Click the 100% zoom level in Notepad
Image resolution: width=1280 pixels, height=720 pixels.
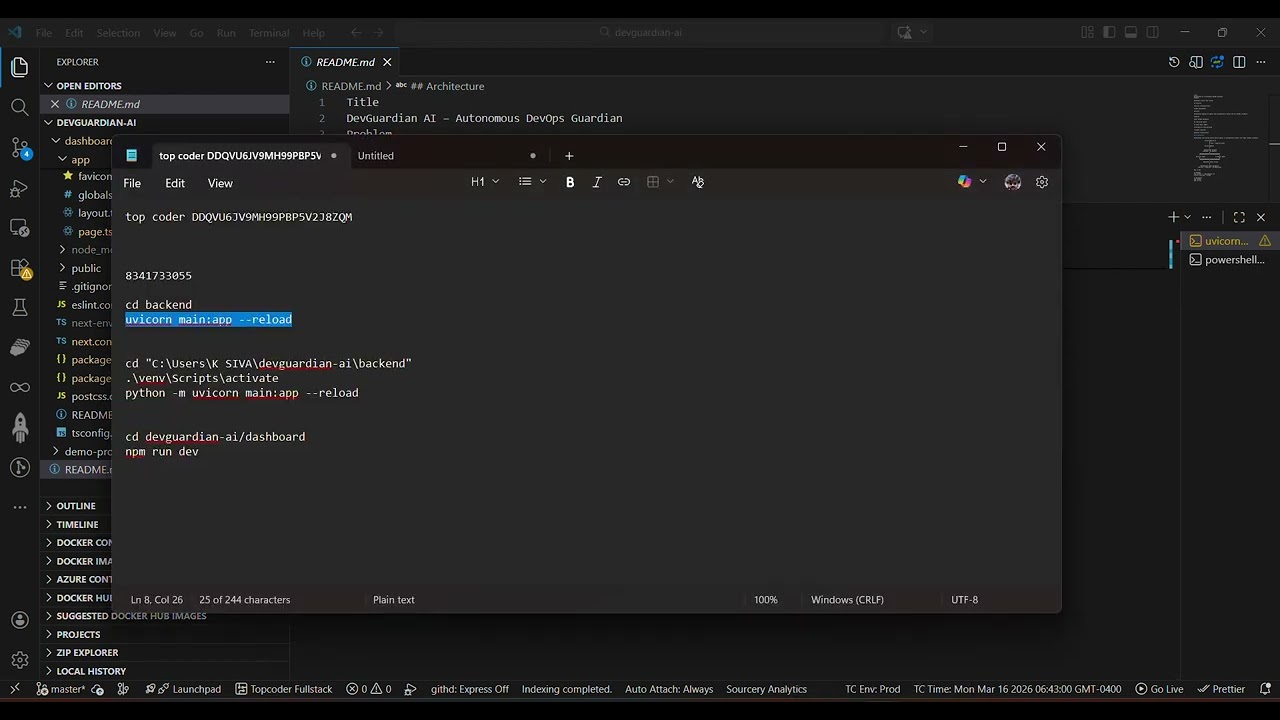(x=765, y=600)
